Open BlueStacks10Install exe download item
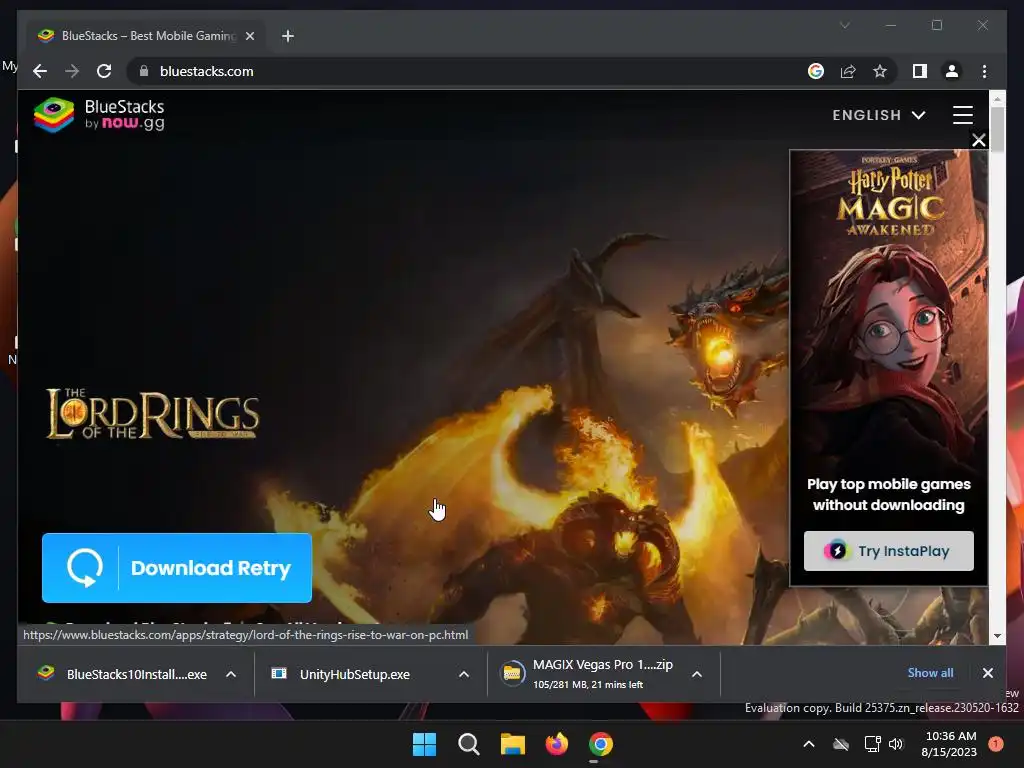Screen dimensions: 1024x768 click(124, 674)
